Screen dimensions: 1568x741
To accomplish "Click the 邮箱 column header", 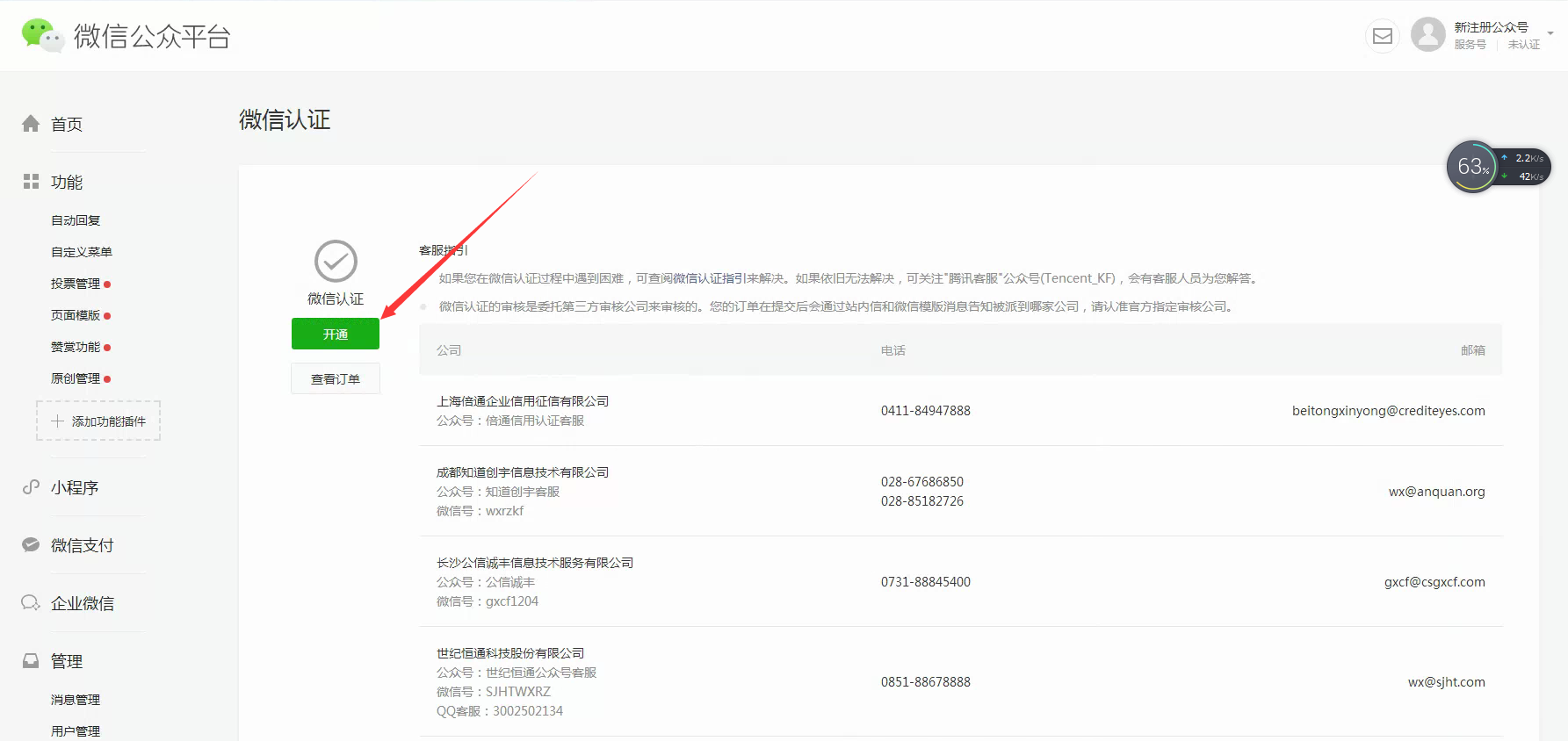I will (x=1473, y=350).
